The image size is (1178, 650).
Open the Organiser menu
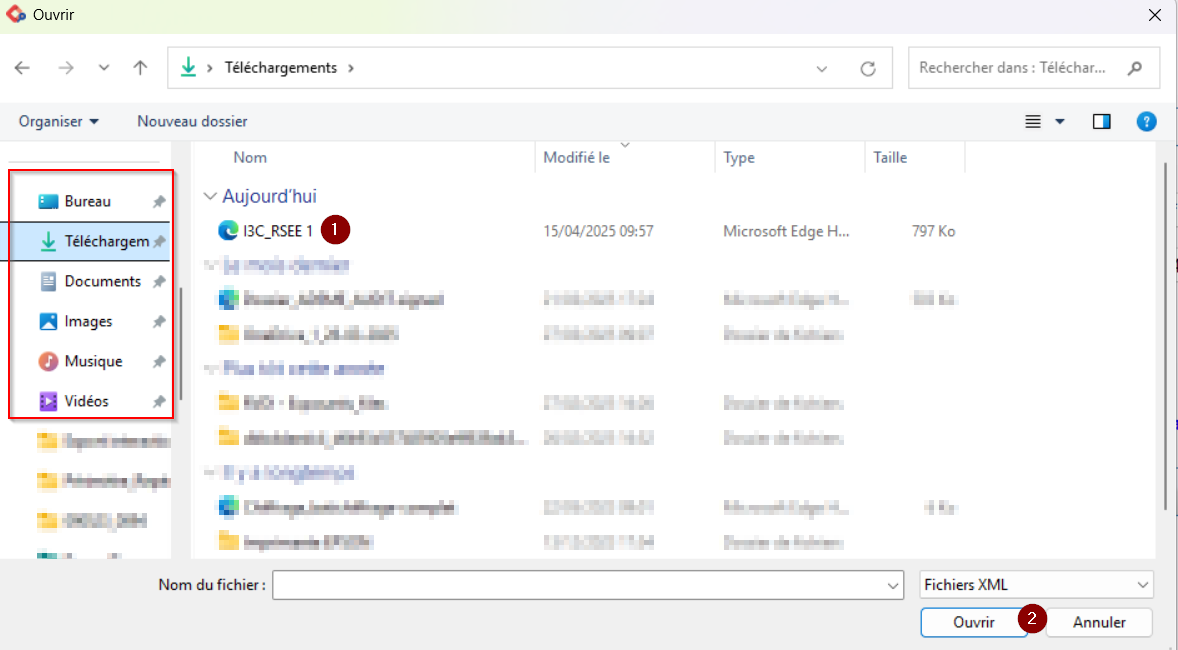point(59,121)
